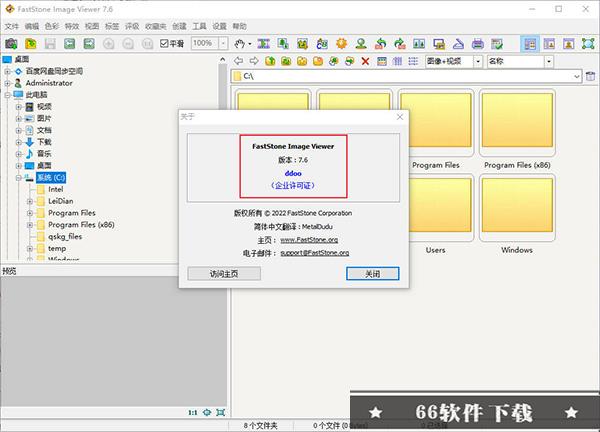The width and height of the screenshot is (600, 432).
Task: Open settings icon with green checkmark
Action: [497, 44]
